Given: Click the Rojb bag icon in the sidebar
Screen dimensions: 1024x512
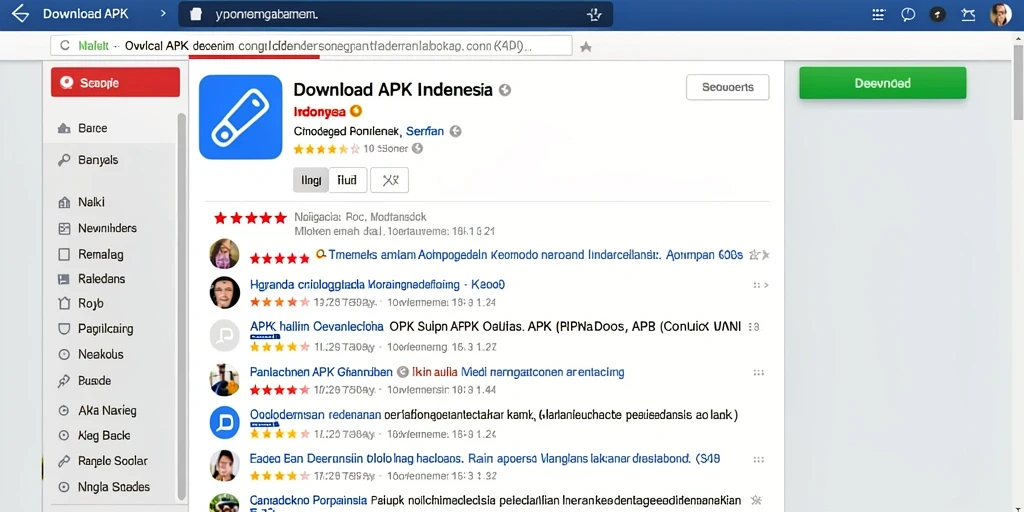Looking at the screenshot, I should tap(64, 304).
